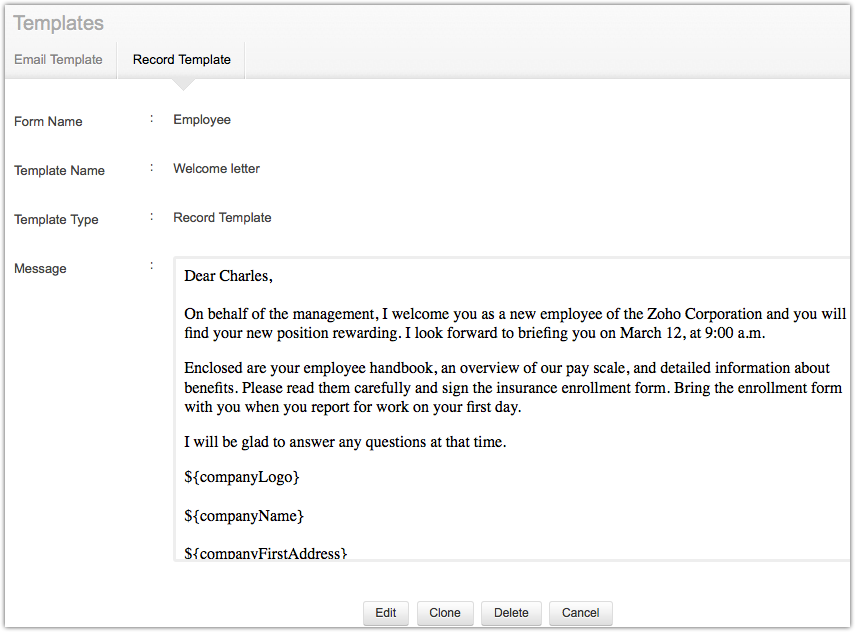855x632 pixels.
Task: Click the Record Template value beside Template Type
Action: 222,218
